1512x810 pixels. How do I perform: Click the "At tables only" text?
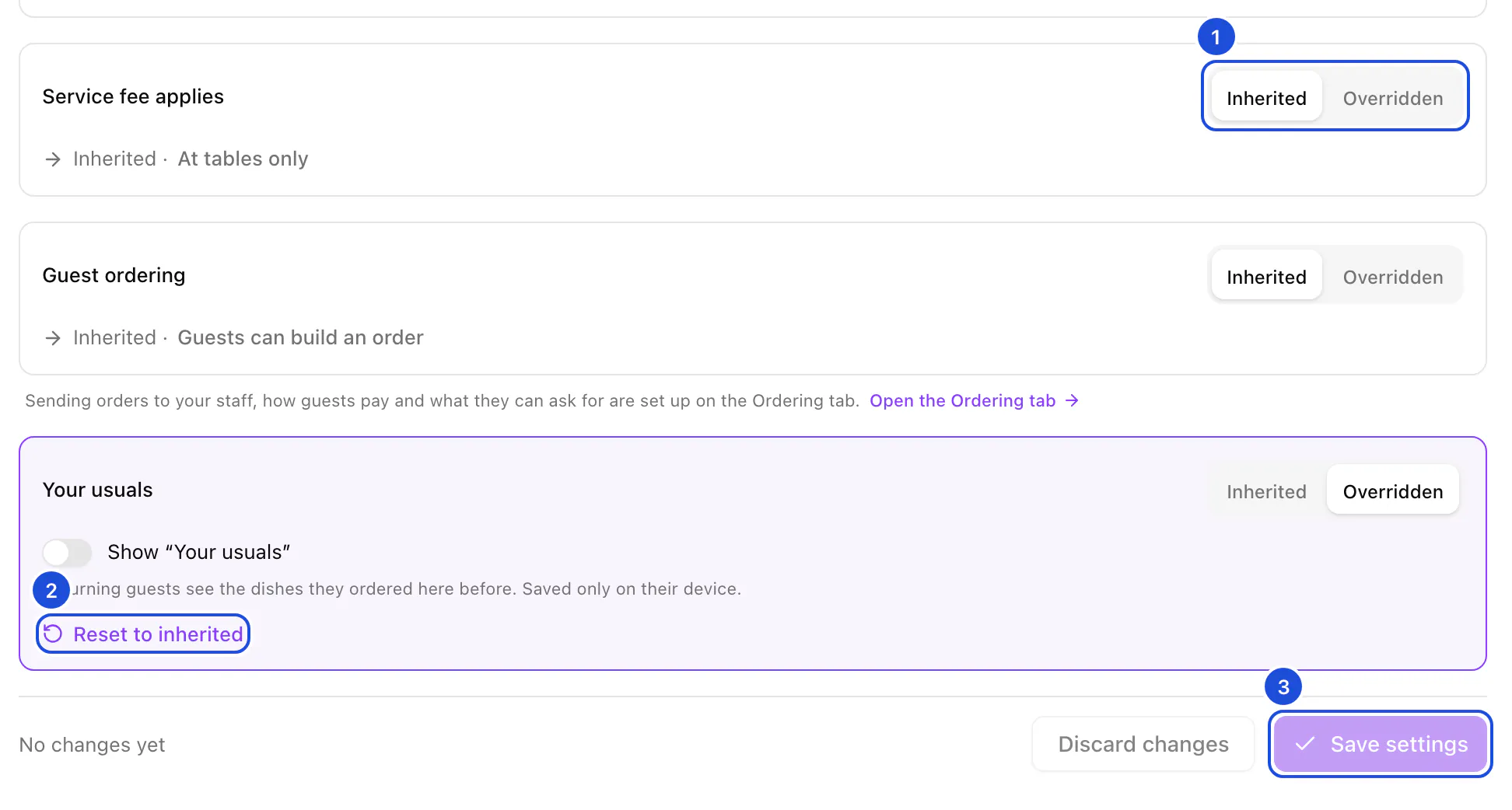[243, 159]
